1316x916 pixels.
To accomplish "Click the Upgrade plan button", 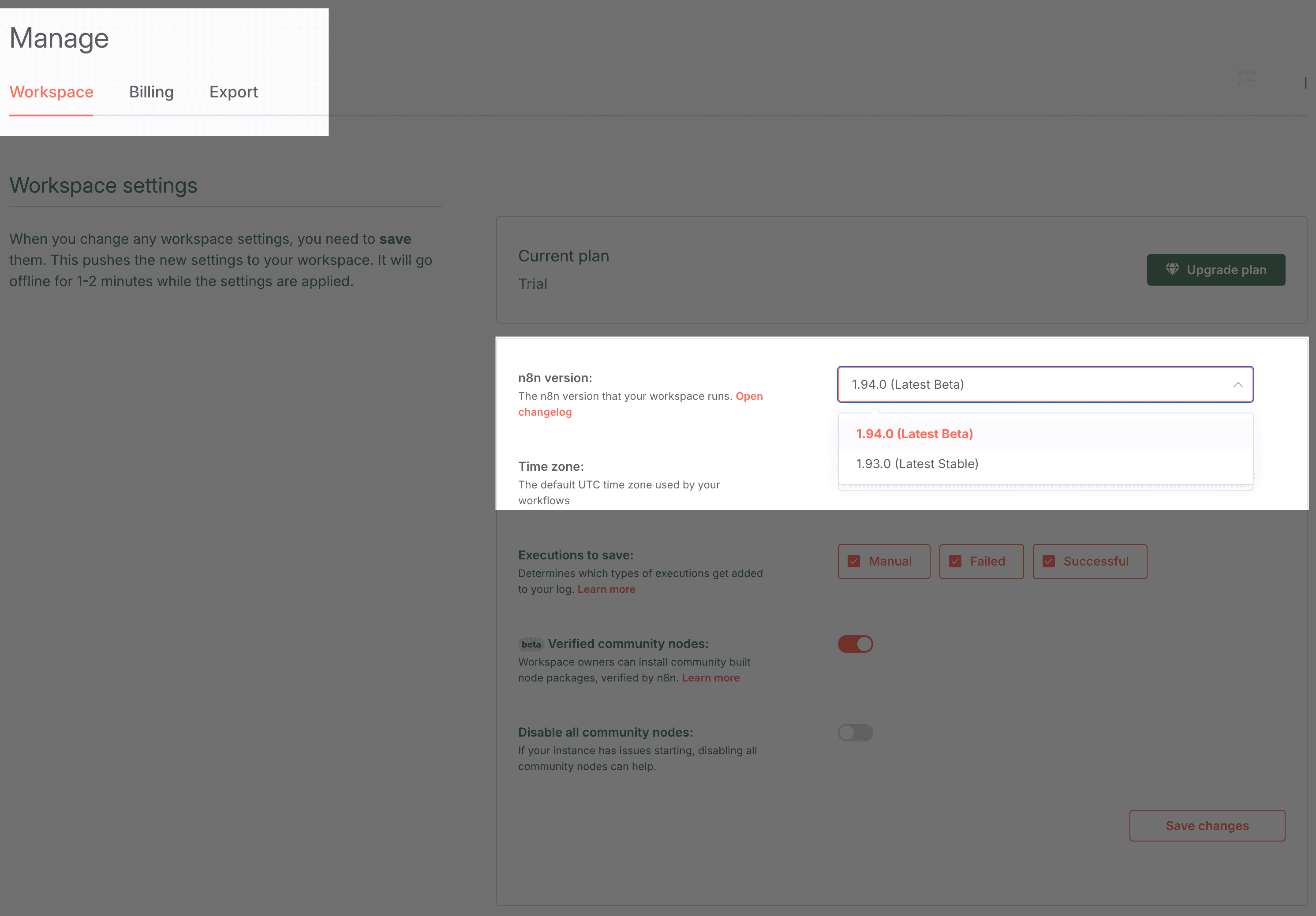I will pos(1216,269).
